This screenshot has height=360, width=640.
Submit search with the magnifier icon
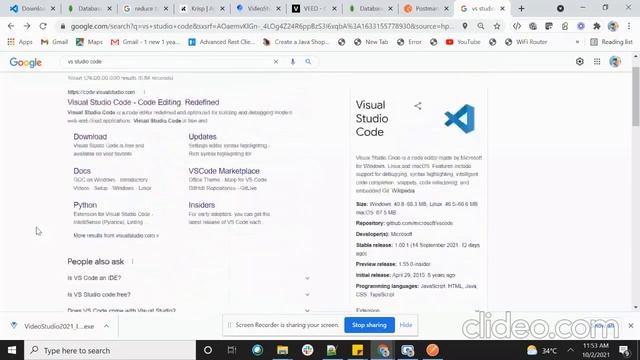point(308,62)
